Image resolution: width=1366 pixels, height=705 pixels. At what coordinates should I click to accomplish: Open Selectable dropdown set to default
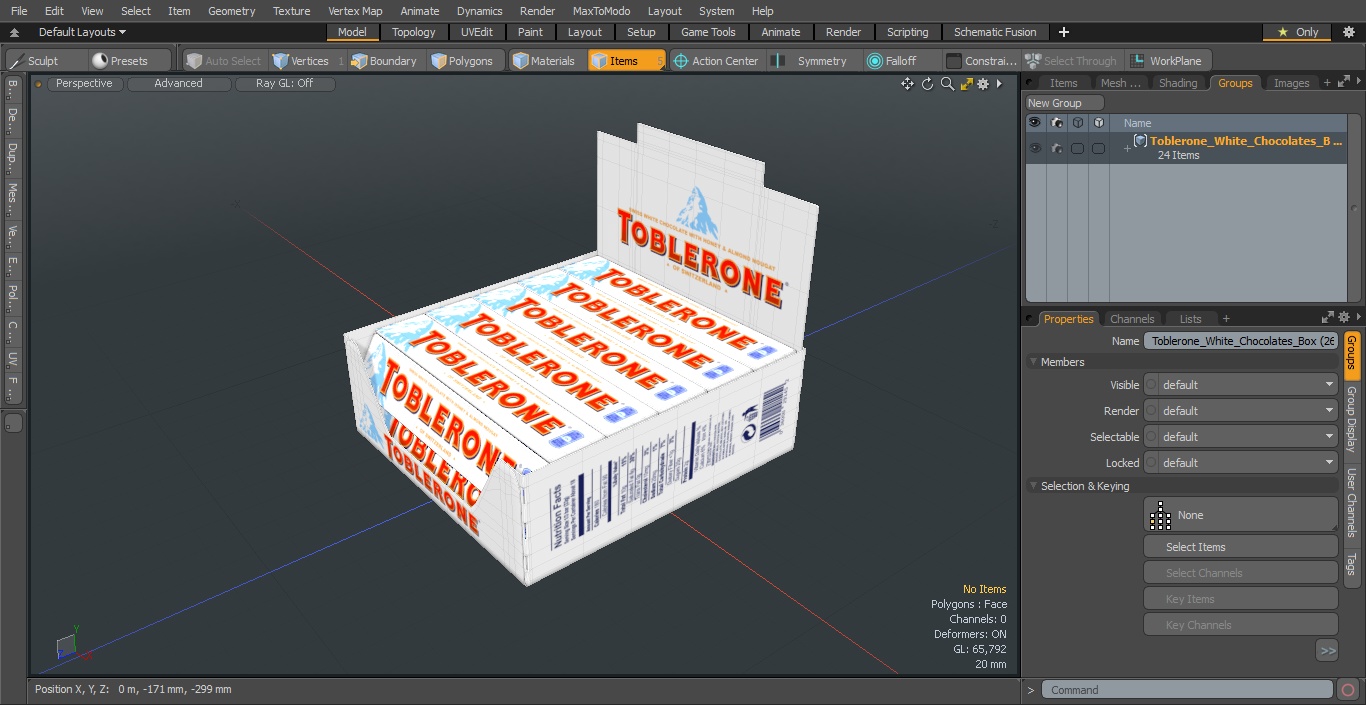coord(1241,437)
